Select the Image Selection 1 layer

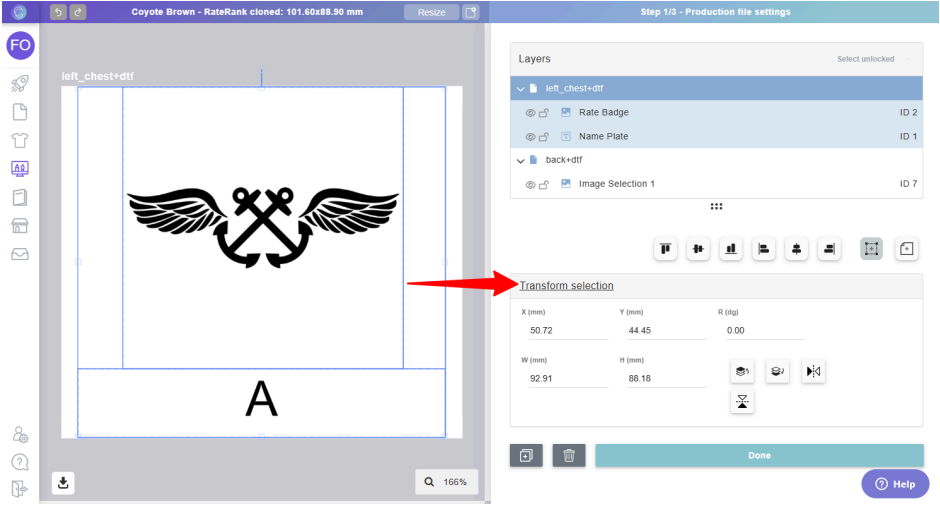pyautogui.click(x=617, y=185)
